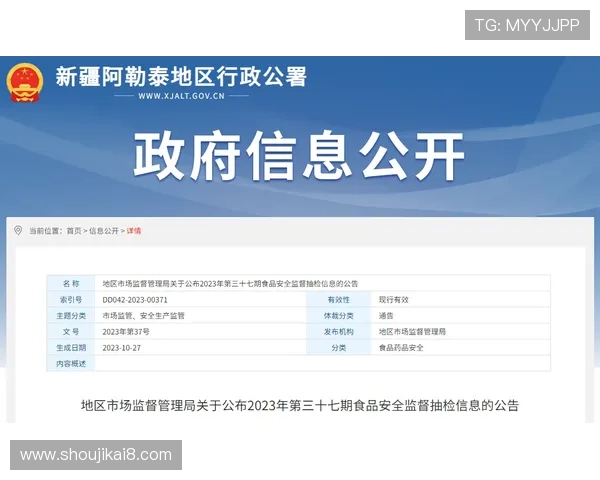Viewport: 600px width, 480px height.
Task: Click the location pin icon
Action: click(18, 230)
